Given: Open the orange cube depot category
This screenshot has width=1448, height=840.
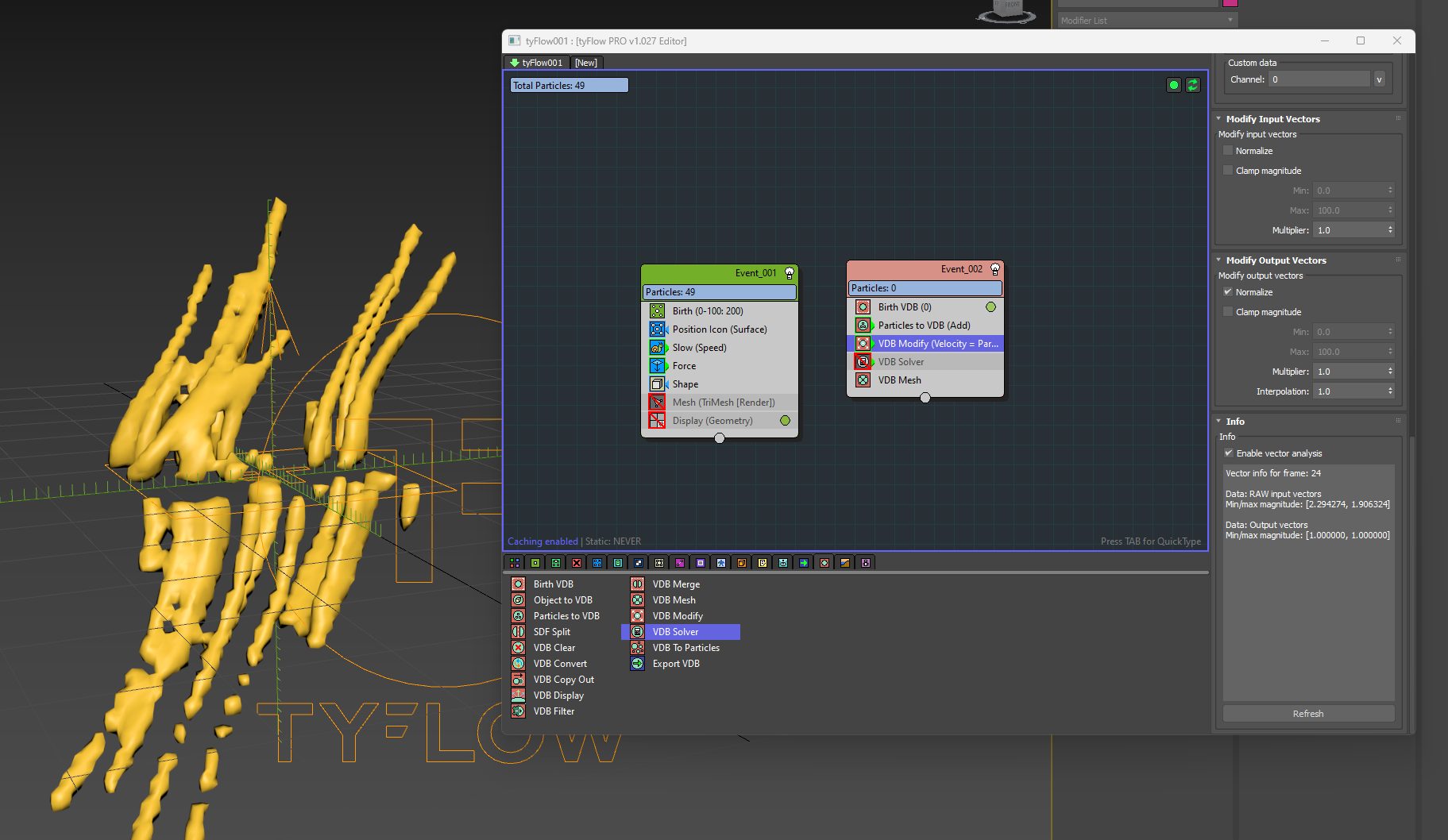Looking at the screenshot, I should (x=742, y=563).
